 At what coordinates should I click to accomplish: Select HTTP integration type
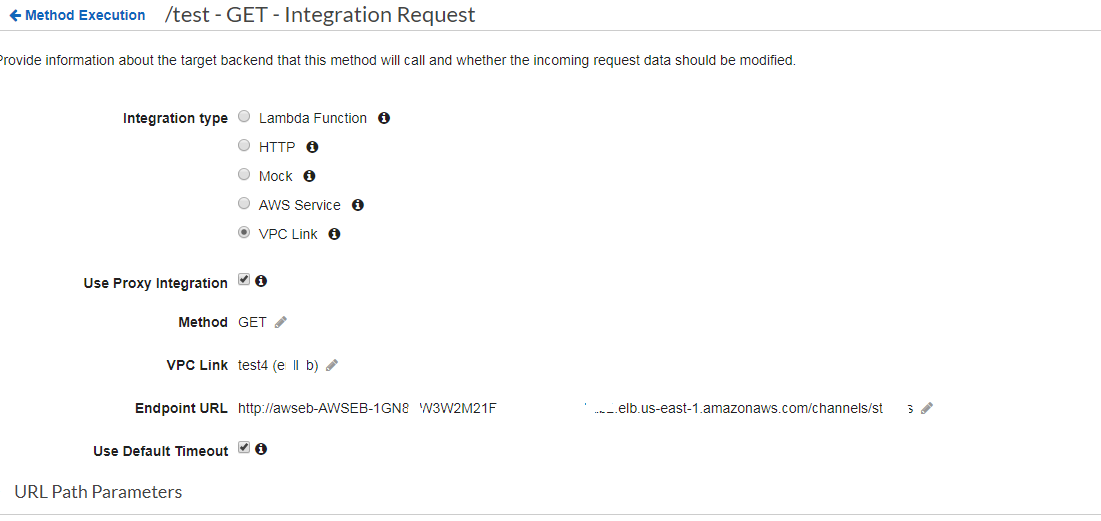(x=244, y=146)
